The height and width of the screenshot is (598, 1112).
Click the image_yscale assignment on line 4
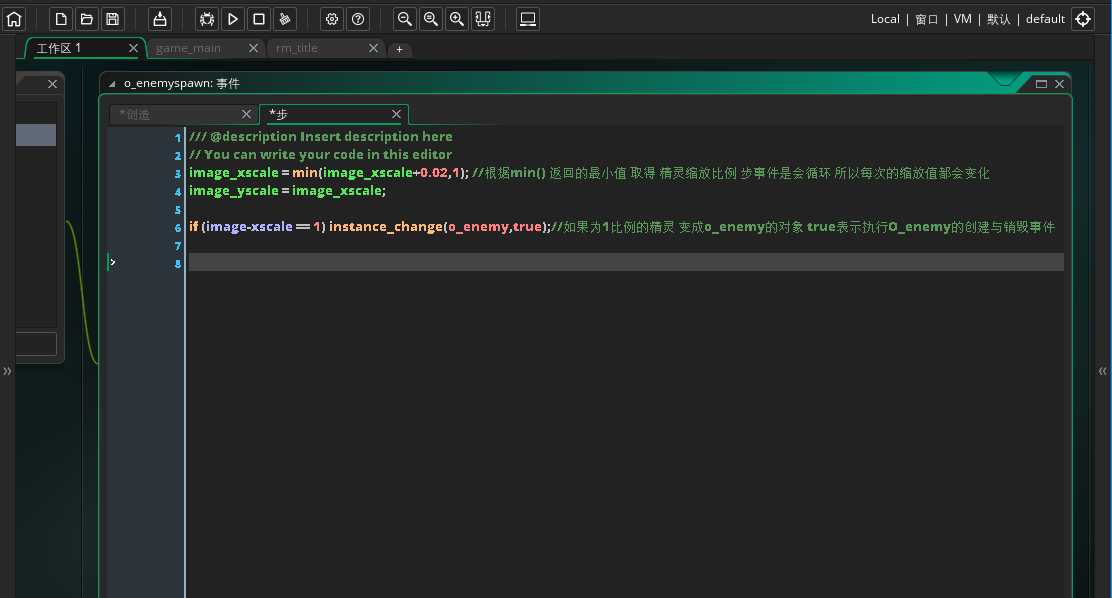[x=287, y=191]
